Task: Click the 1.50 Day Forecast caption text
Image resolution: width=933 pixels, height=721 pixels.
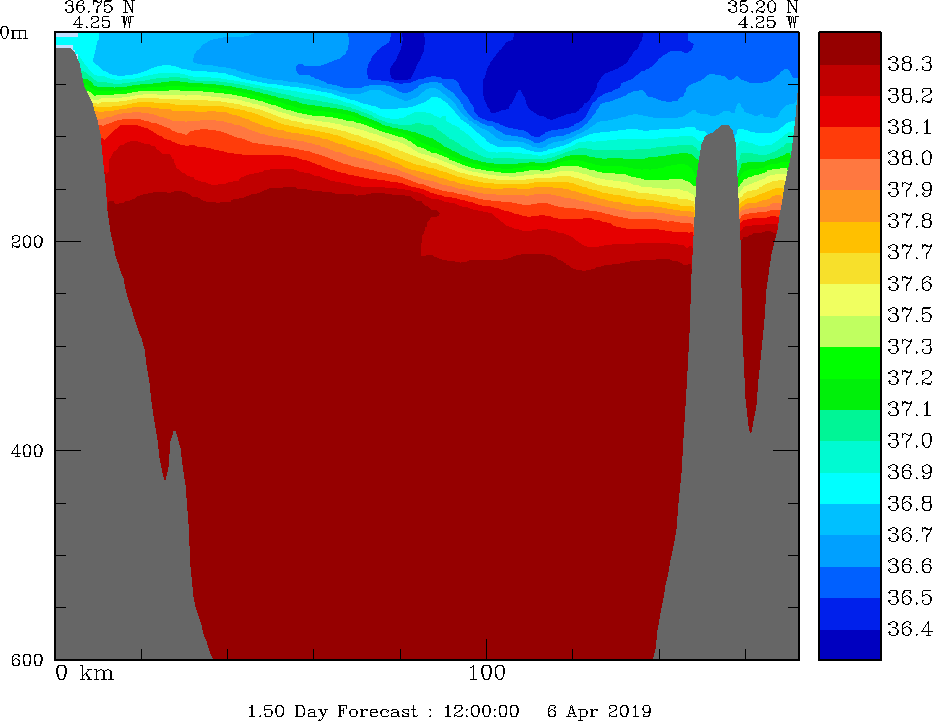Action: (331, 711)
